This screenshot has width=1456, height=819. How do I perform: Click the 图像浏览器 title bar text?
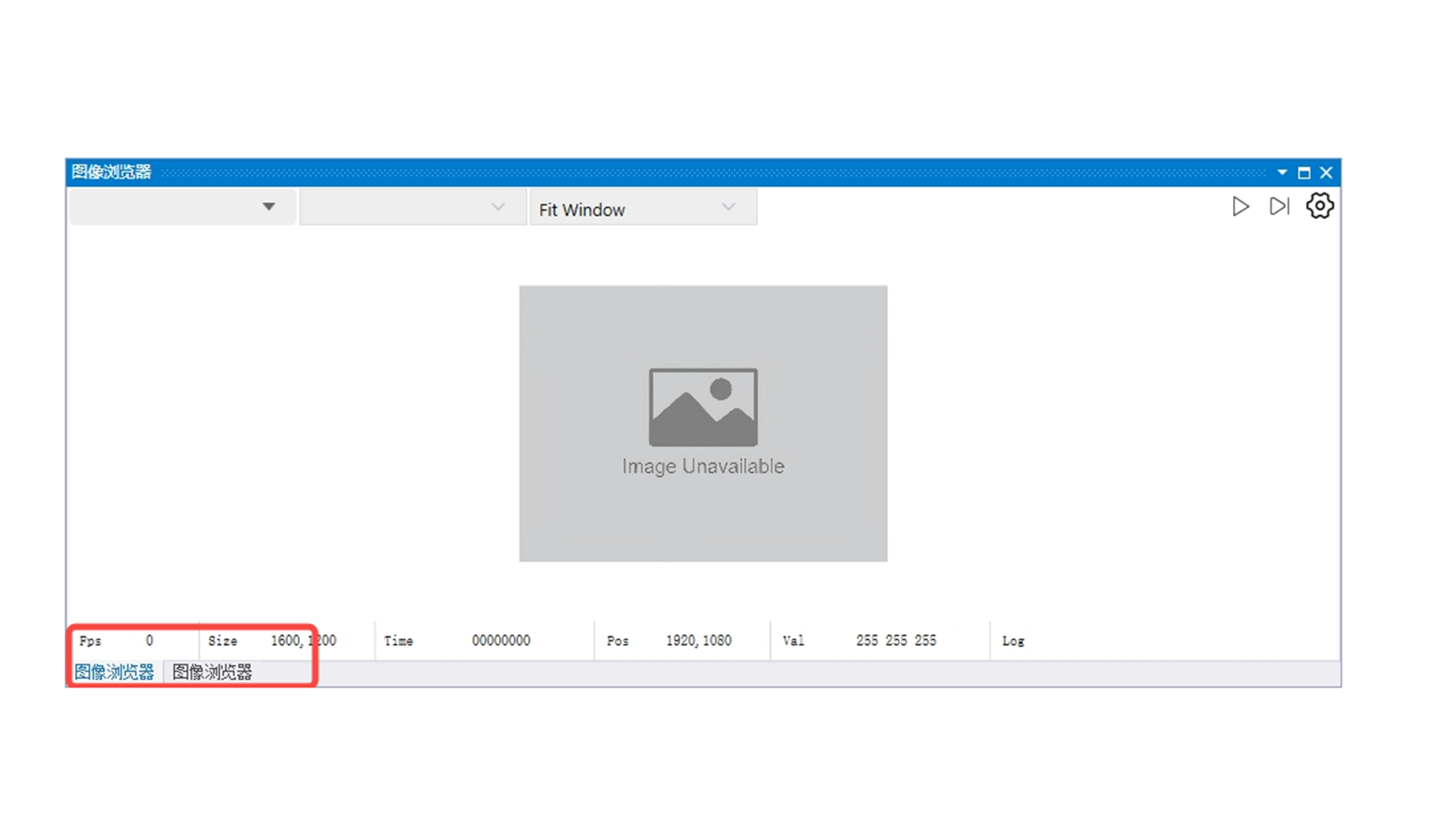111,172
